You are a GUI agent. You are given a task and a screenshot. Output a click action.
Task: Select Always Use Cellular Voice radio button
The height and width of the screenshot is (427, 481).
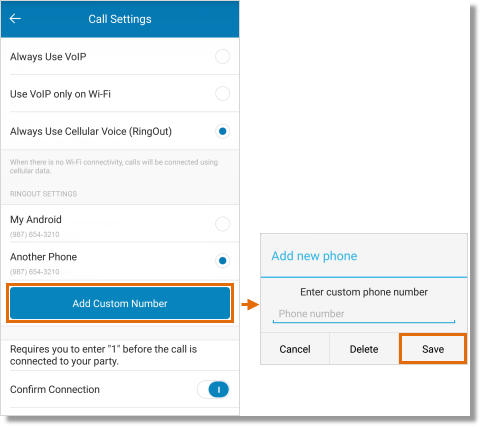pyautogui.click(x=222, y=131)
